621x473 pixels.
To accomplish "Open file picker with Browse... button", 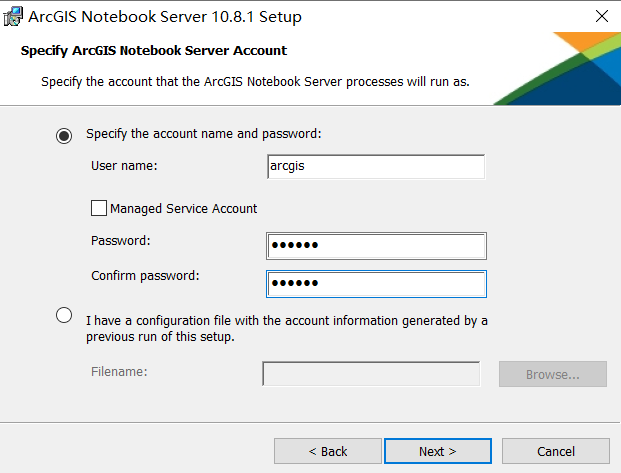I will 552,374.
